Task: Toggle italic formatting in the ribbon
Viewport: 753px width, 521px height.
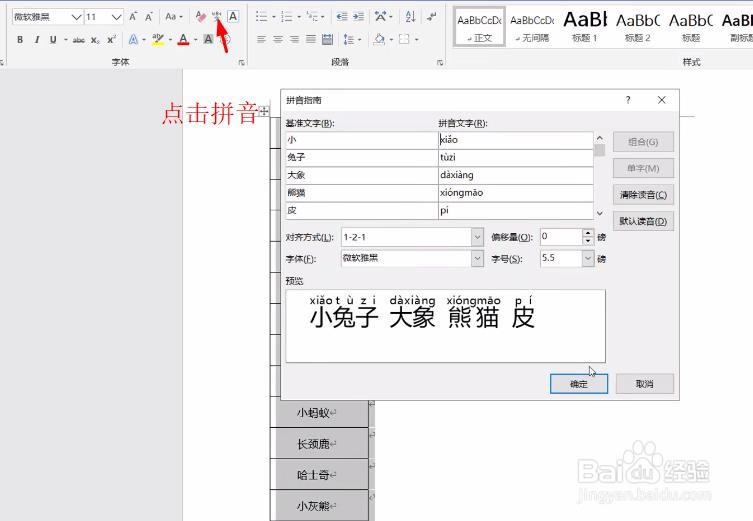Action: click(36, 39)
